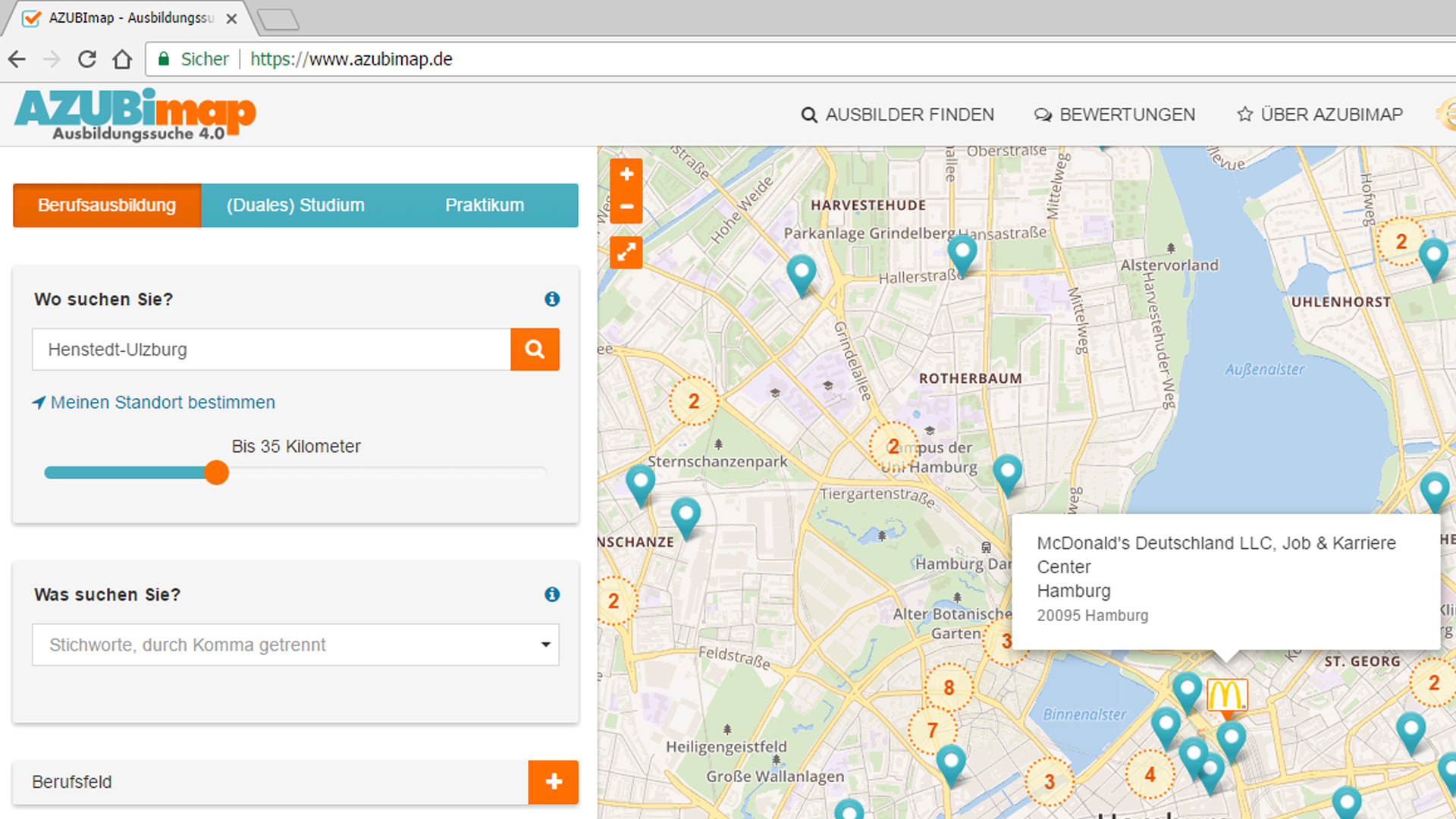
Task: Focus the Henstedt-Ulzburg location input field
Action: 271,350
